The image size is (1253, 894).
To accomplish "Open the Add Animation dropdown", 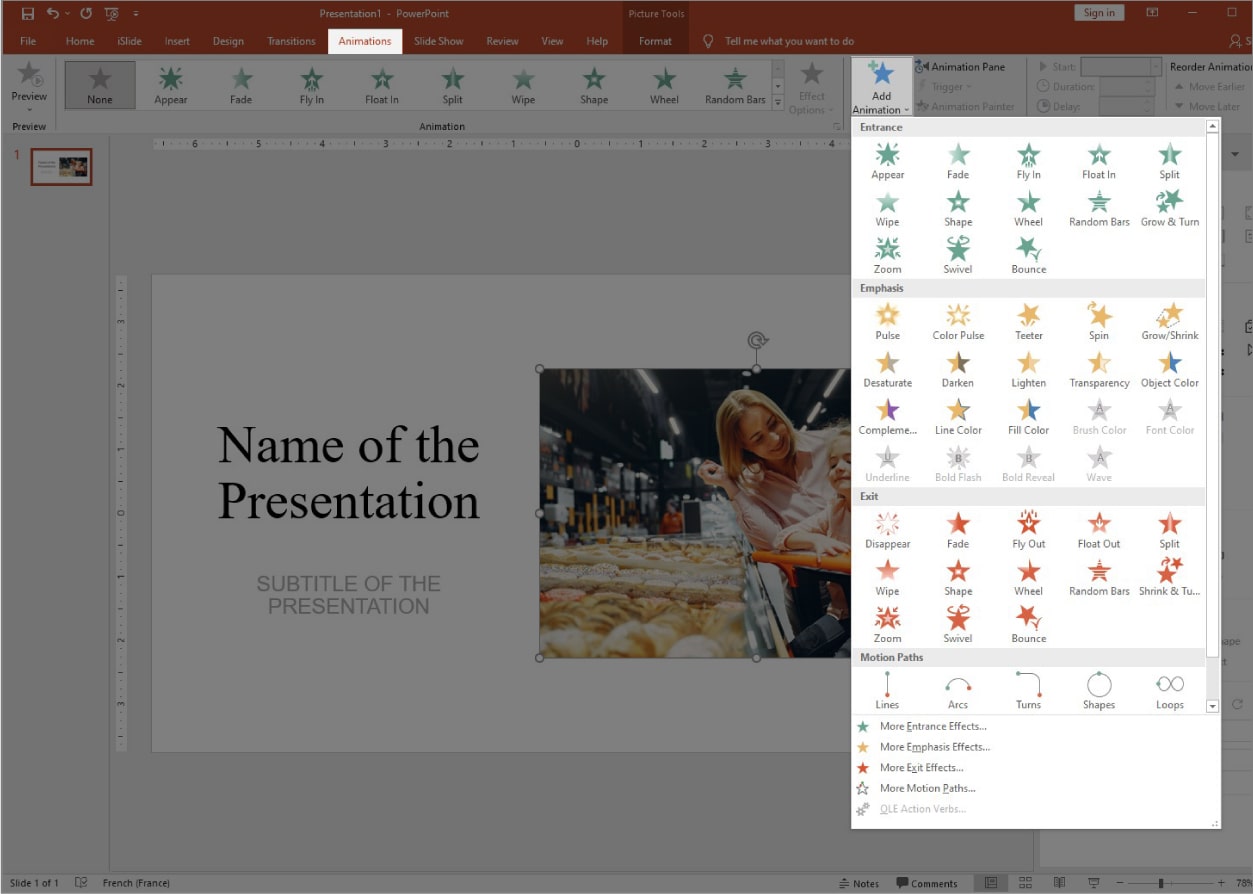I will (881, 88).
